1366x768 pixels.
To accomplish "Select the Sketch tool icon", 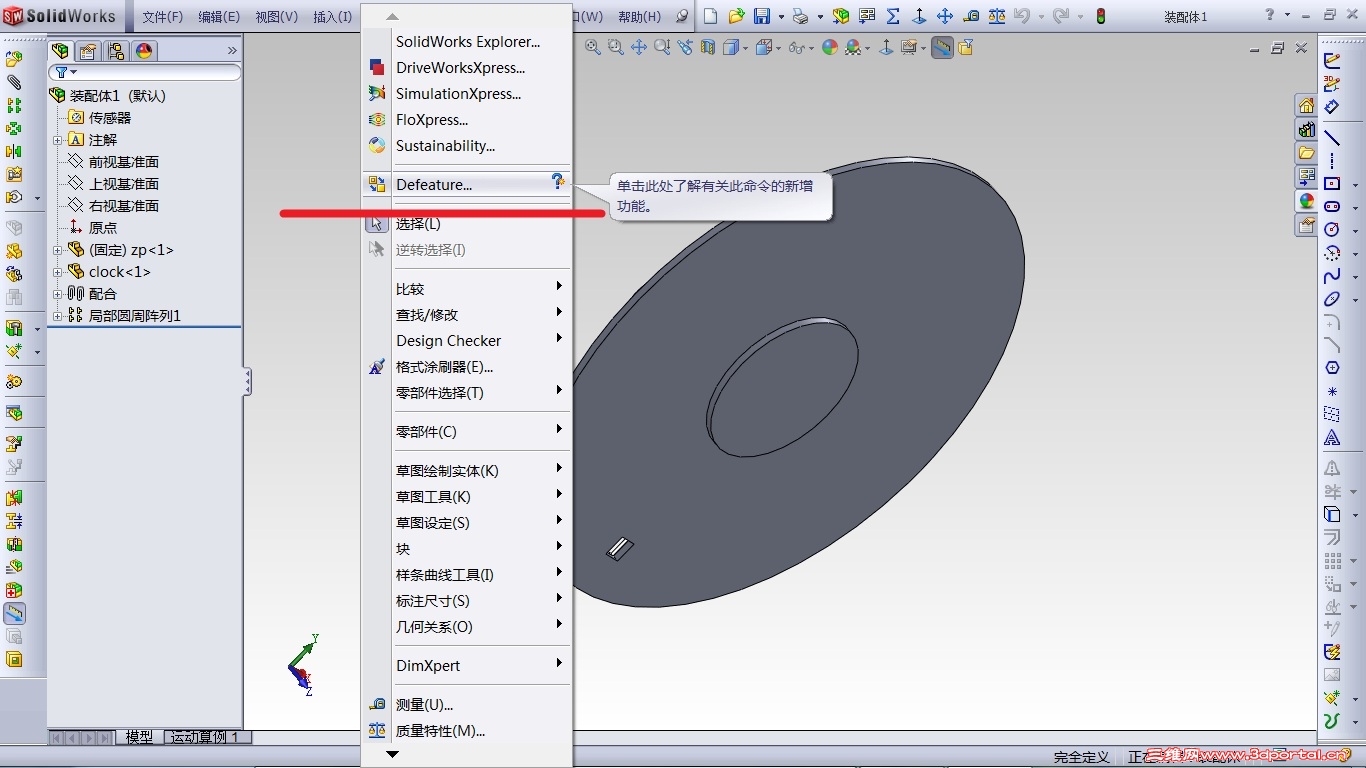I will [1332, 60].
